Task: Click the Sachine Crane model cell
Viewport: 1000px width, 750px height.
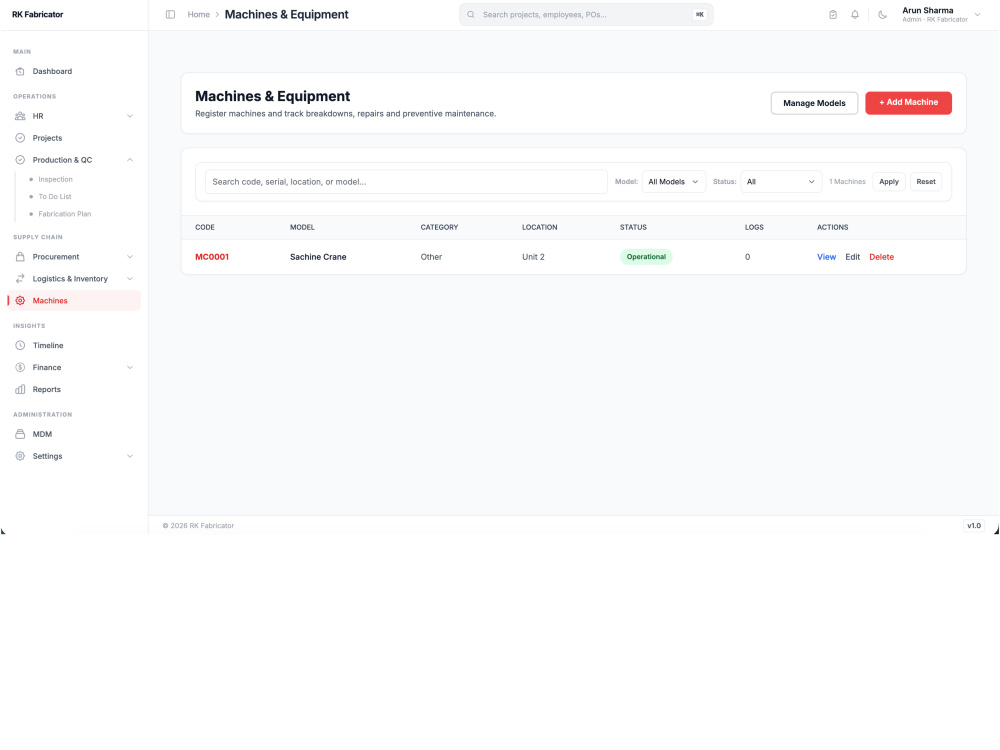Action: coord(318,257)
